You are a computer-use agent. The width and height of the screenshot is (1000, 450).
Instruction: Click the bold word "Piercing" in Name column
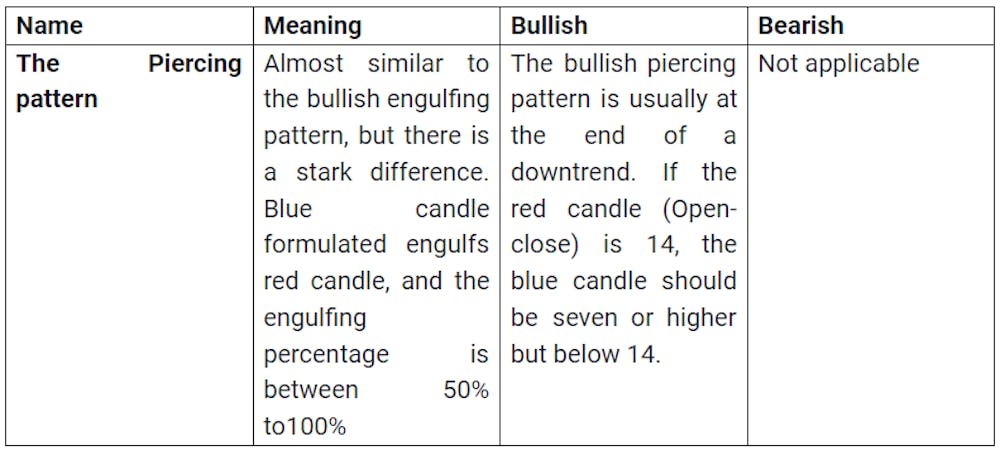(x=195, y=64)
